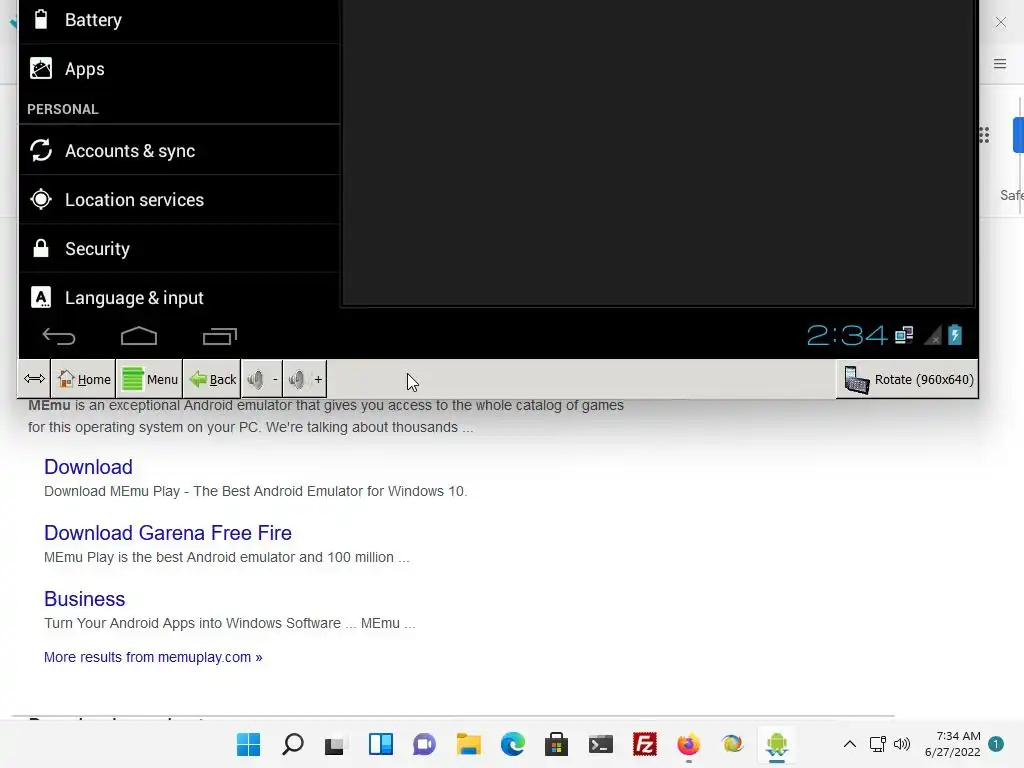Tap the network connection icon beside the clock
The width and height of the screenshot is (1024, 768).
904,335
